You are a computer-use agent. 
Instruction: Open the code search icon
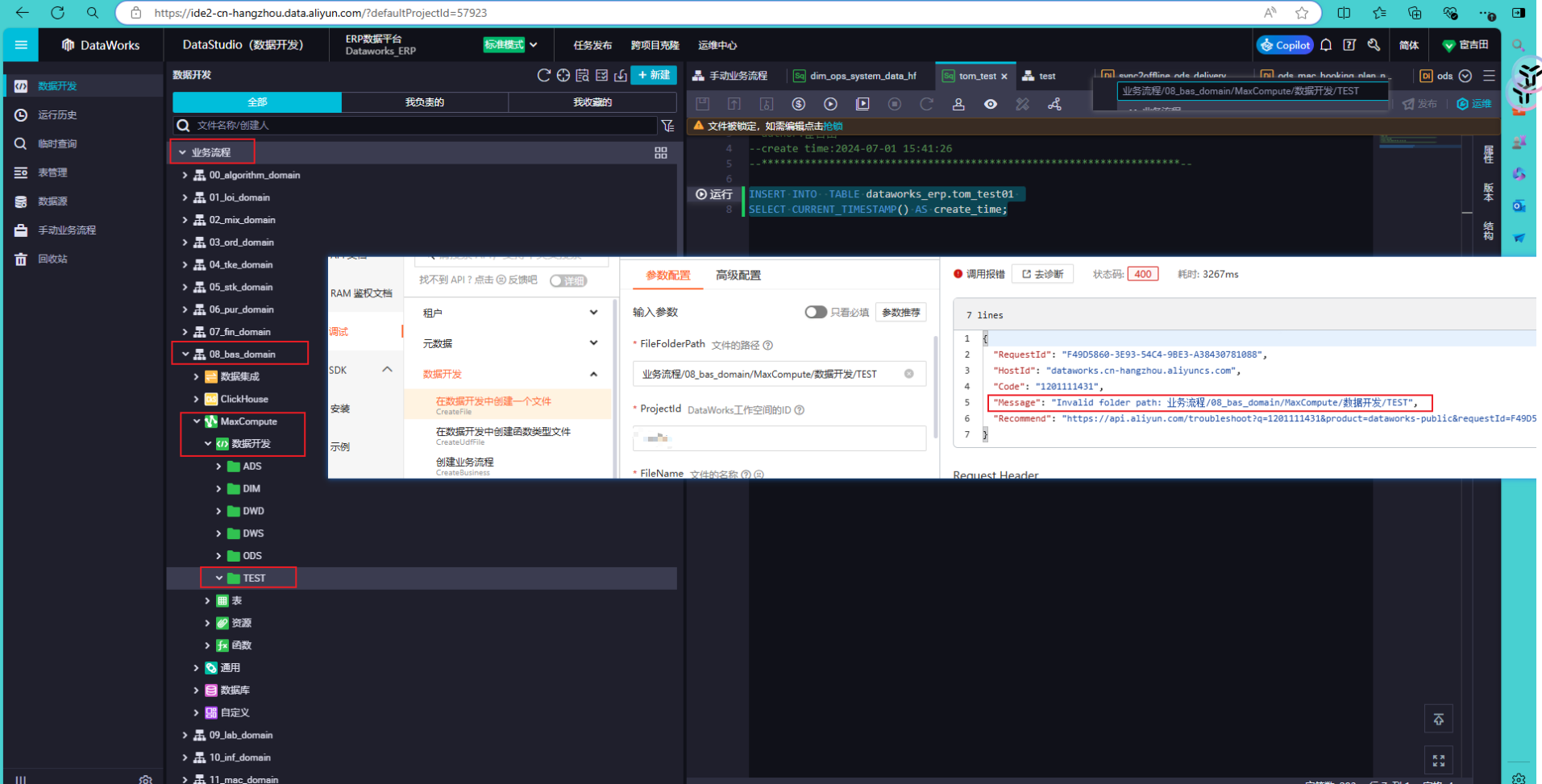coord(582,75)
